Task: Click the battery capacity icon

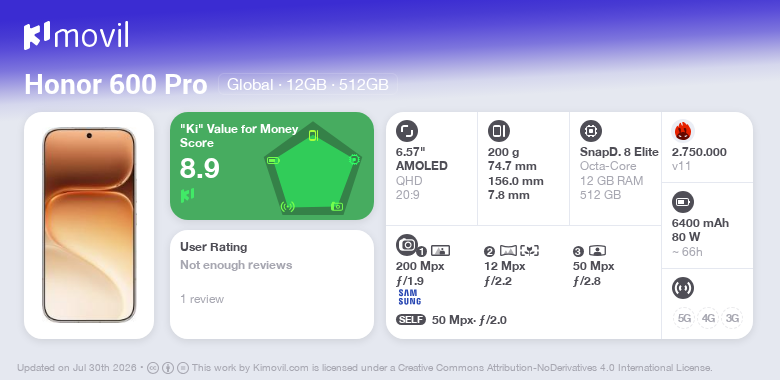Action: click(x=683, y=202)
